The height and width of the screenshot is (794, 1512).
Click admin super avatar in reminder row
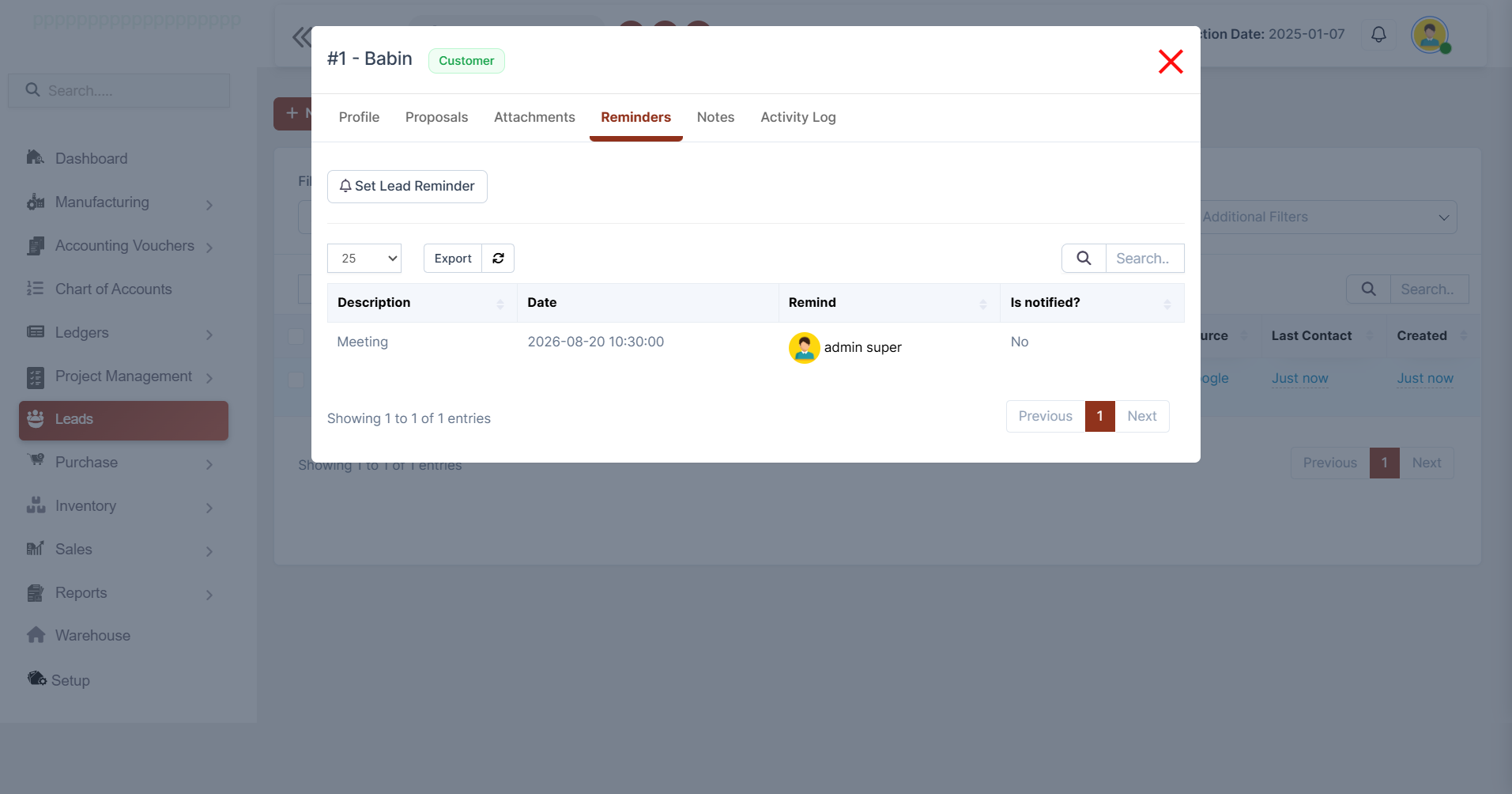coord(804,347)
